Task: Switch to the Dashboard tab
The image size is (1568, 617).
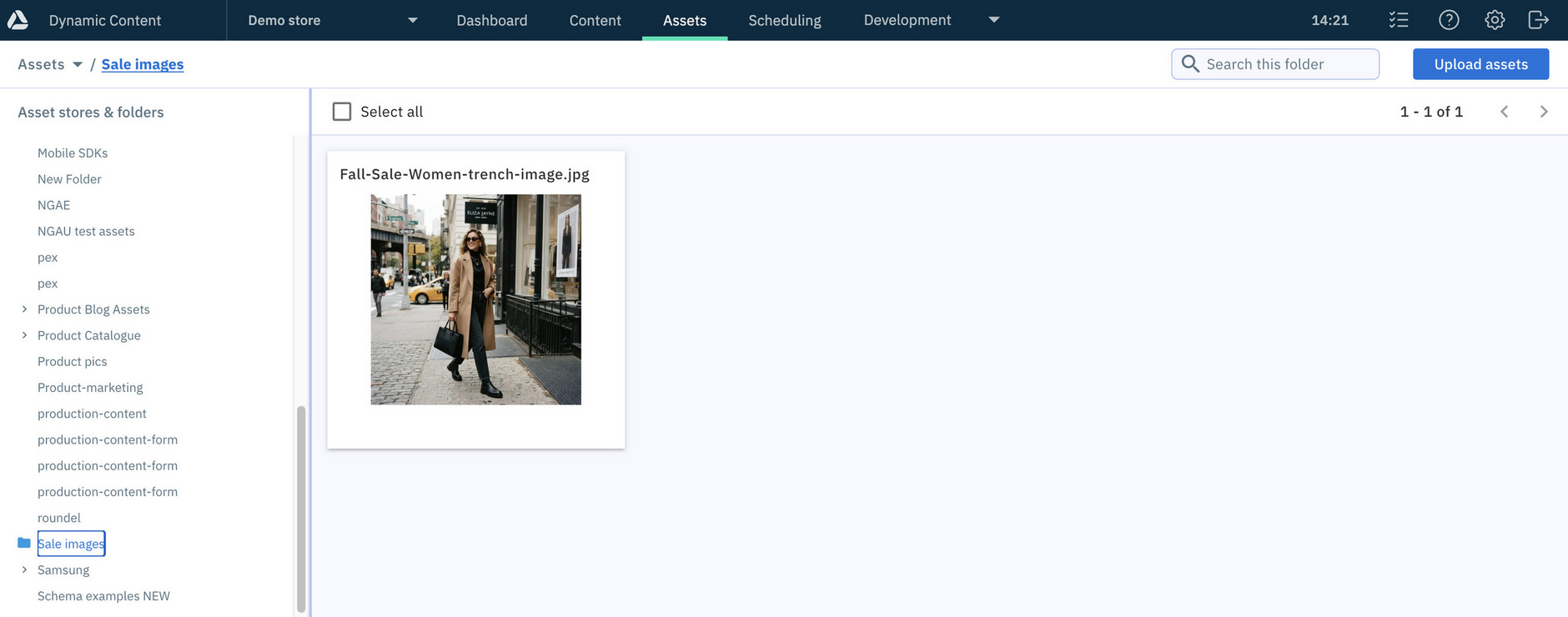Action: click(x=492, y=20)
